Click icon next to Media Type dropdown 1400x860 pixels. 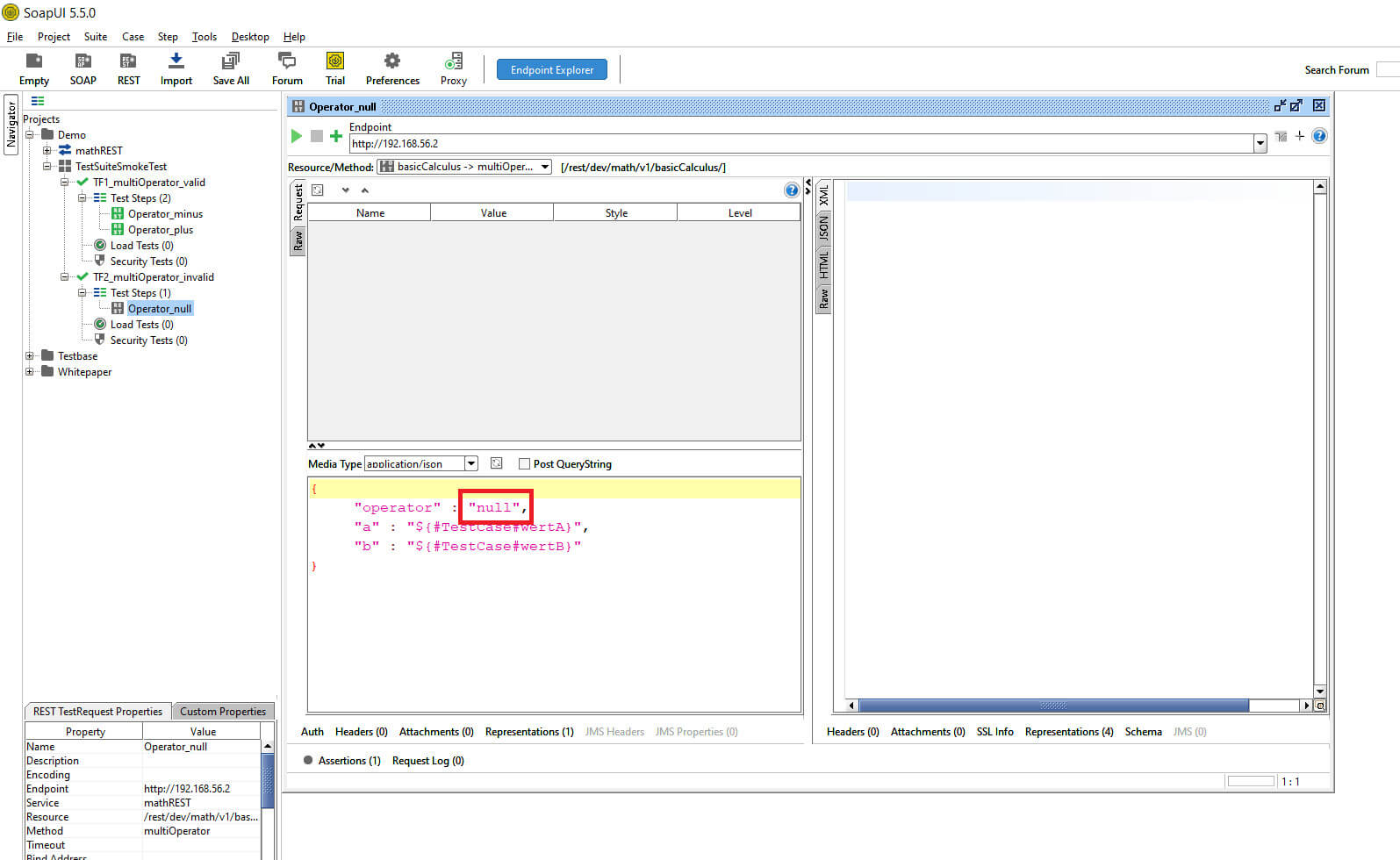click(497, 463)
